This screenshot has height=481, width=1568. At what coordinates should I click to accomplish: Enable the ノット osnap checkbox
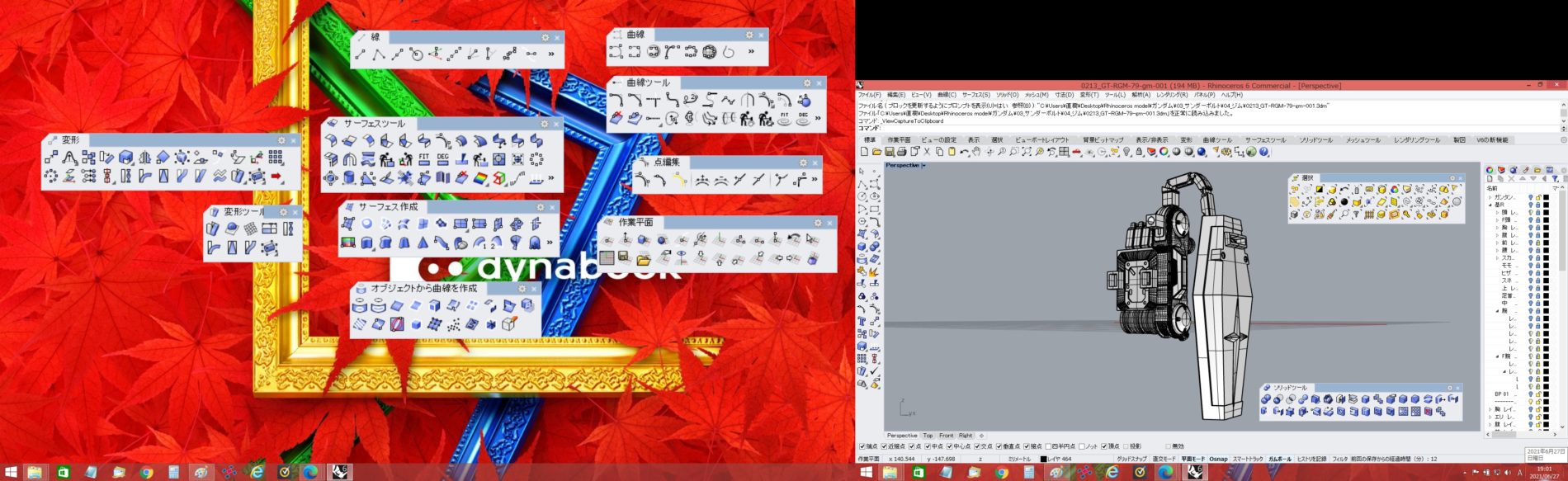pos(1081,446)
